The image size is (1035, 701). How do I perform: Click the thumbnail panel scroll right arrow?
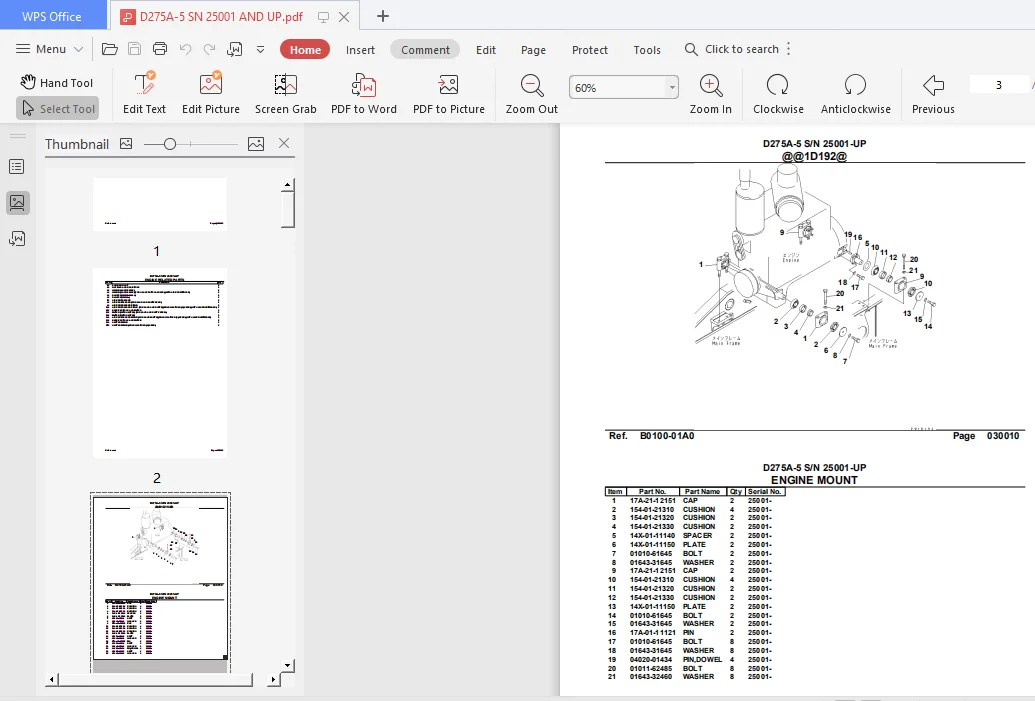click(x=273, y=679)
